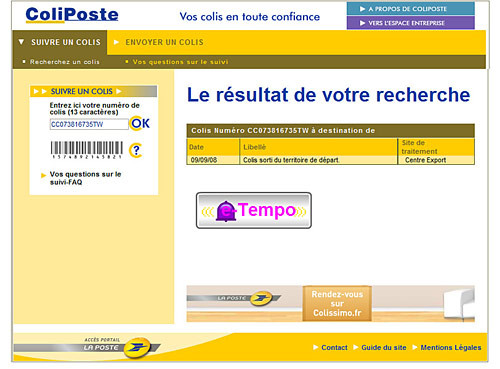Open the Accès portail La Poste logo

(x=87, y=347)
